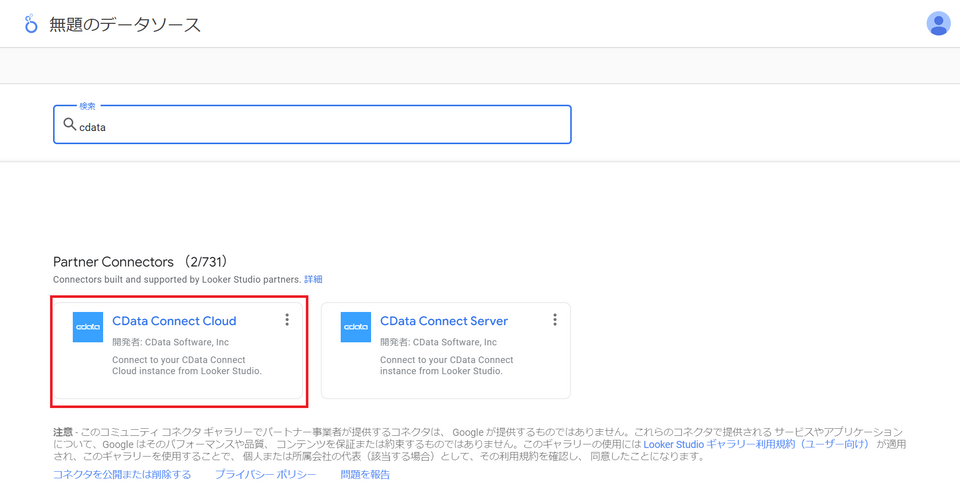The width and height of the screenshot is (960, 490).
Task: Open the 詳細 link
Action: click(313, 279)
